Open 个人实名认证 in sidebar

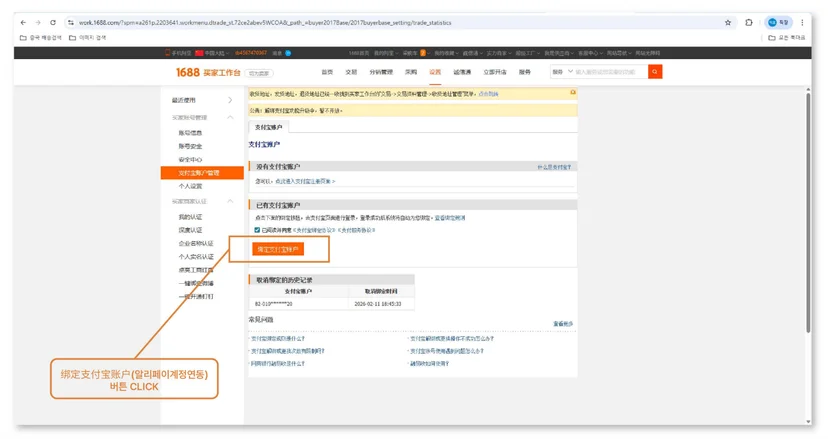coord(196,257)
